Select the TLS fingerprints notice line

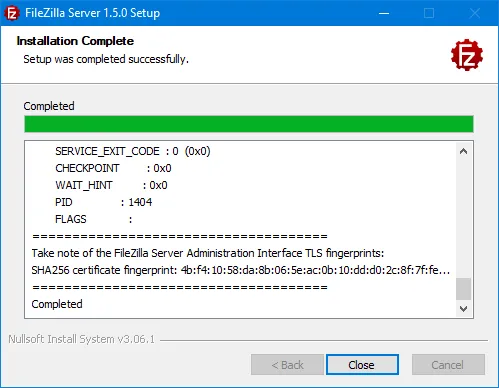point(208,253)
